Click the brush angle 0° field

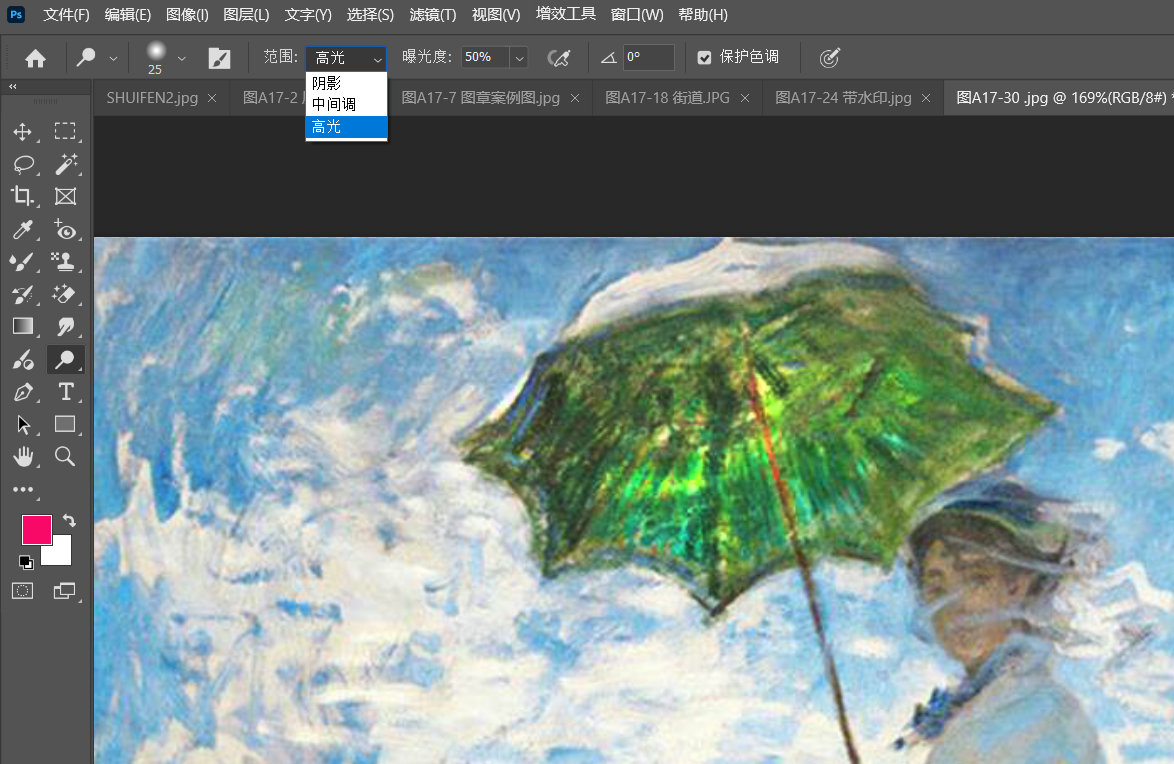[648, 58]
